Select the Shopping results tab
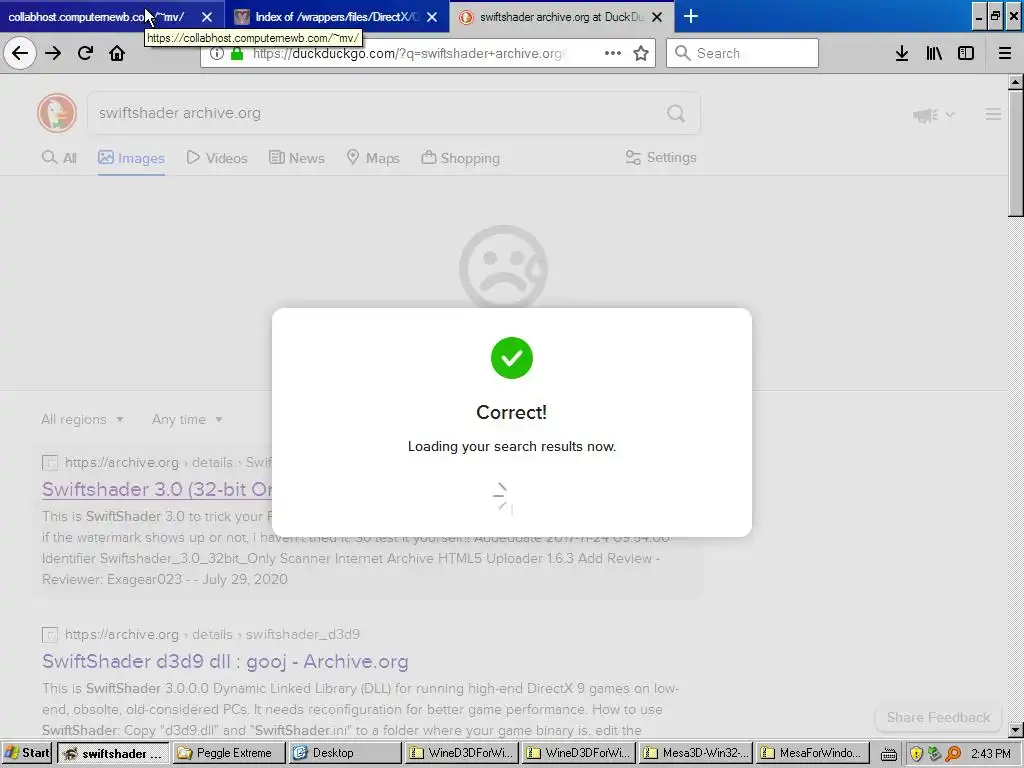The height and width of the screenshot is (768, 1024). click(x=460, y=158)
